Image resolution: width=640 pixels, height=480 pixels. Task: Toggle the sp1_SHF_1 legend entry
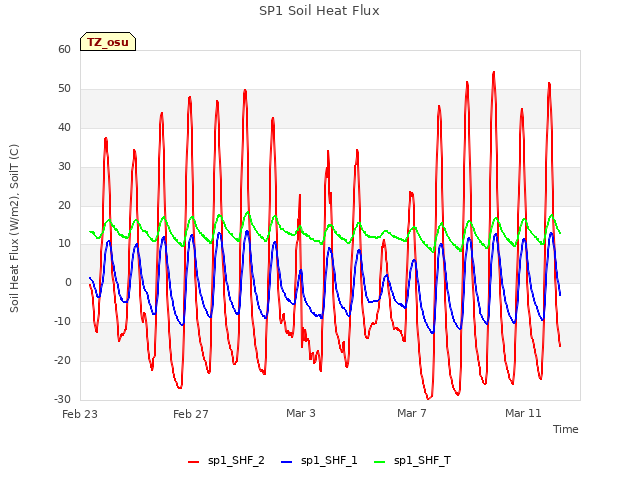tap(319, 461)
